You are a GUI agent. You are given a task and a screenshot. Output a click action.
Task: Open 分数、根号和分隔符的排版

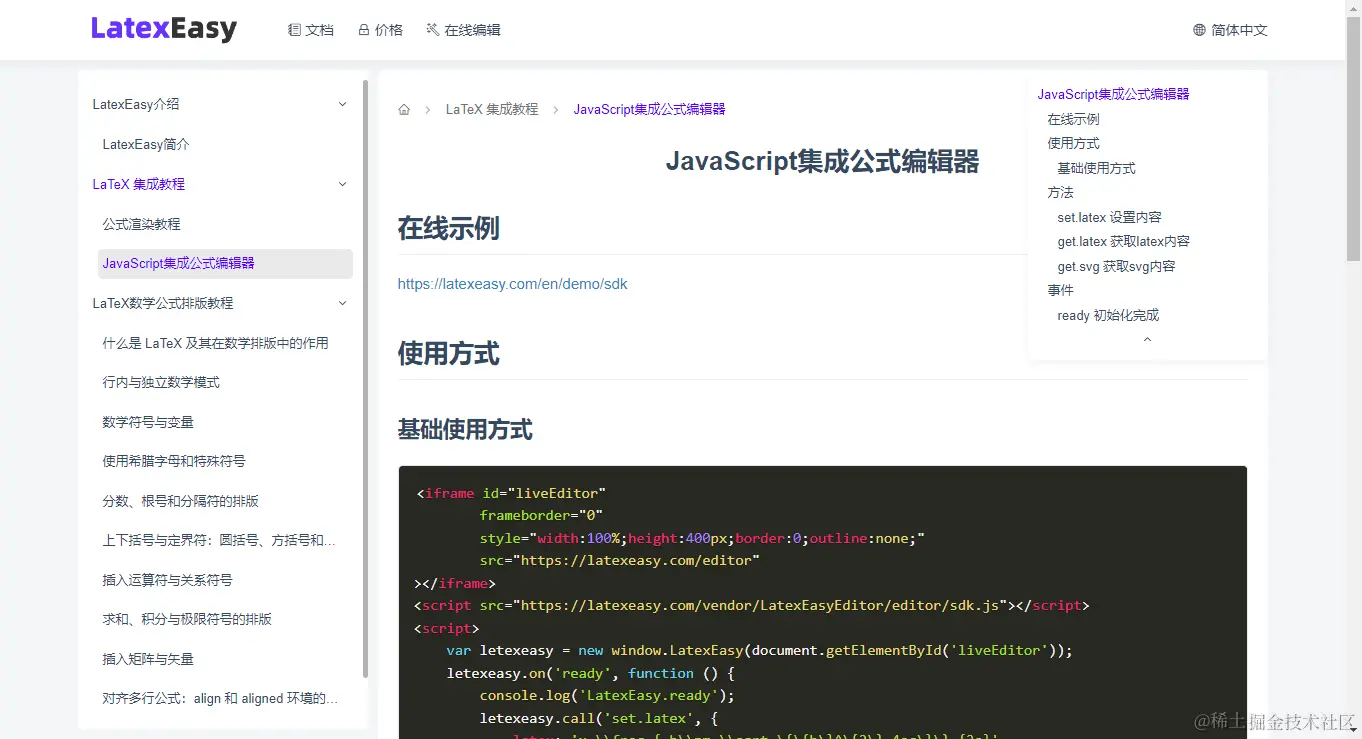coord(180,501)
